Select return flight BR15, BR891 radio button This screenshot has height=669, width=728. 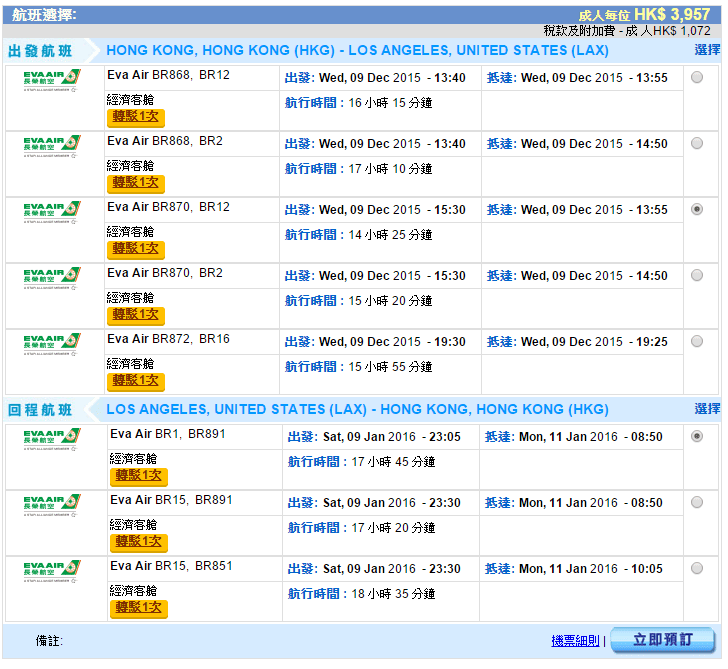tap(696, 503)
